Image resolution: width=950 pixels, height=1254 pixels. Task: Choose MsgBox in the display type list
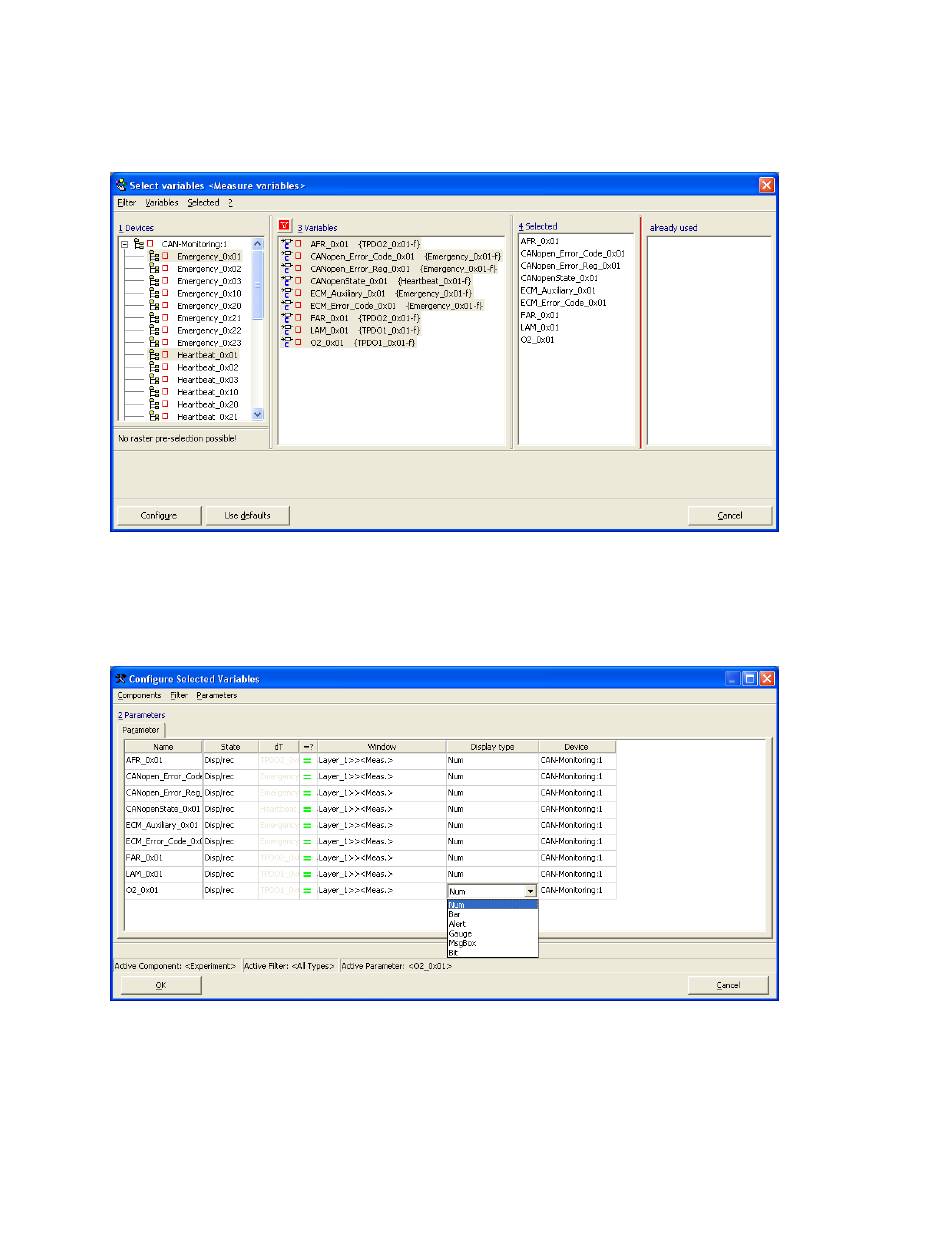click(x=492, y=943)
